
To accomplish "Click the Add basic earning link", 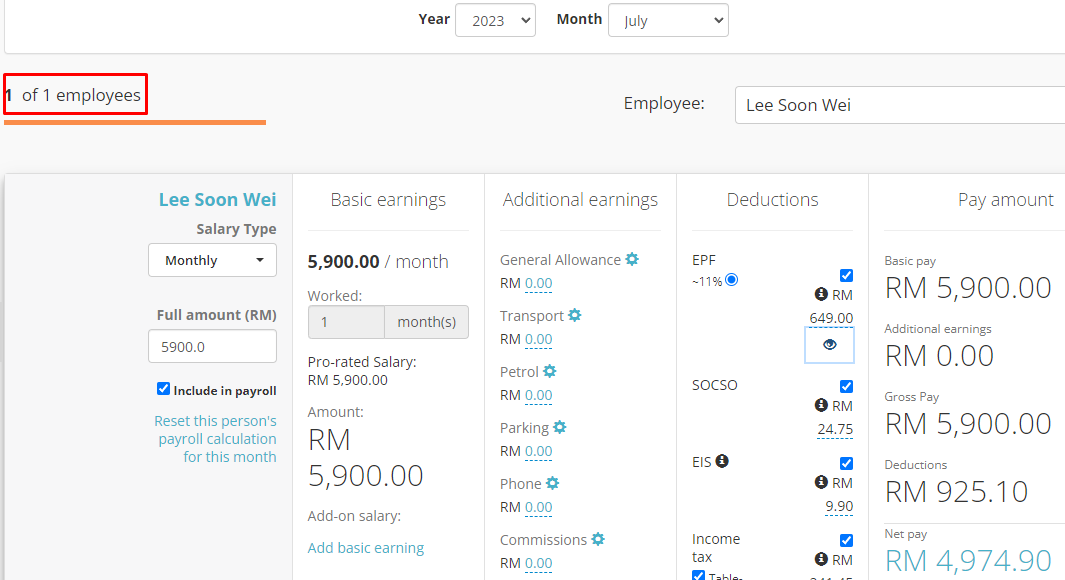I will point(366,548).
